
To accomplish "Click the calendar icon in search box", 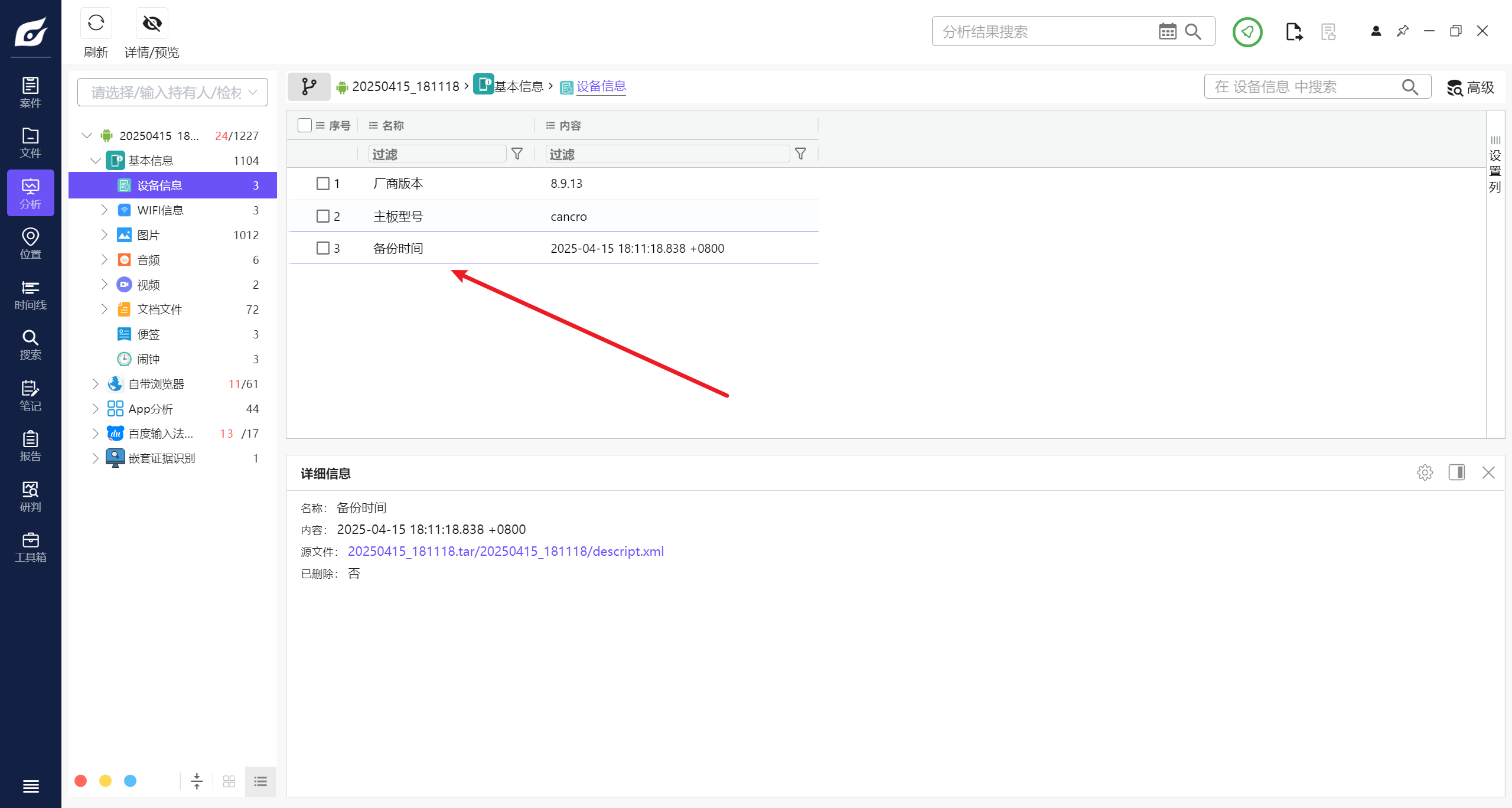I will pyautogui.click(x=1167, y=31).
